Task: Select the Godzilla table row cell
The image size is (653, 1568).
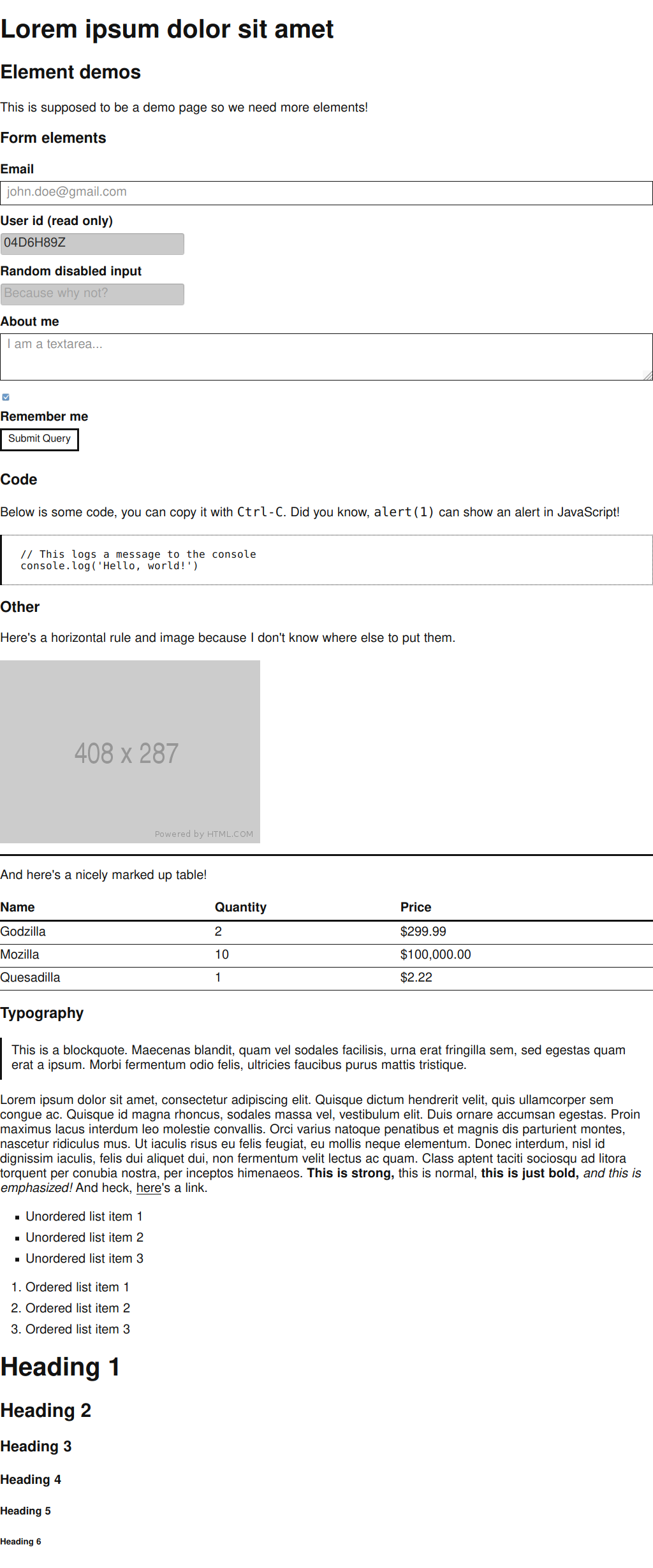Action: [23, 931]
